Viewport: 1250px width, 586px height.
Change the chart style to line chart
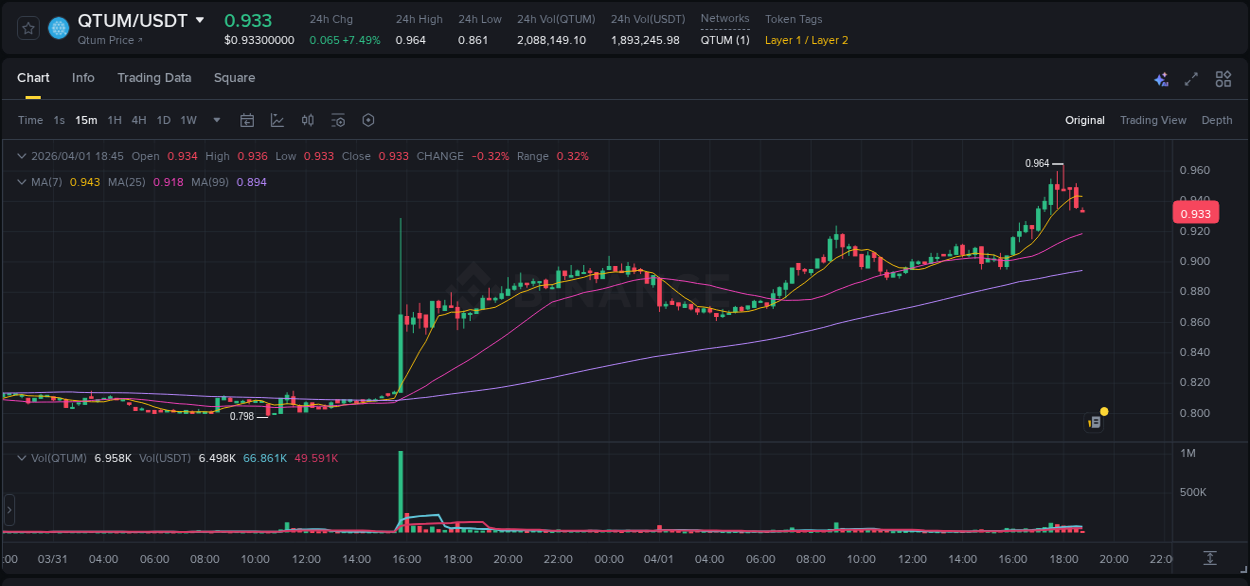pos(276,120)
